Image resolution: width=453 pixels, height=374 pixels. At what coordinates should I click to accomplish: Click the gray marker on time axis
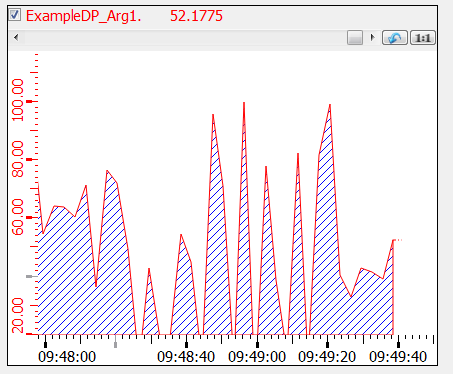click(x=115, y=344)
